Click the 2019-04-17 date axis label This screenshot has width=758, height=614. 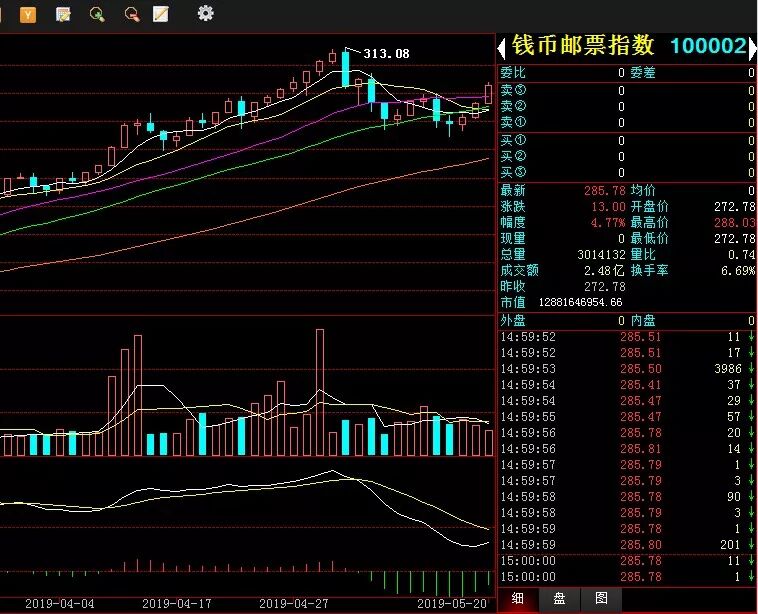point(177,604)
